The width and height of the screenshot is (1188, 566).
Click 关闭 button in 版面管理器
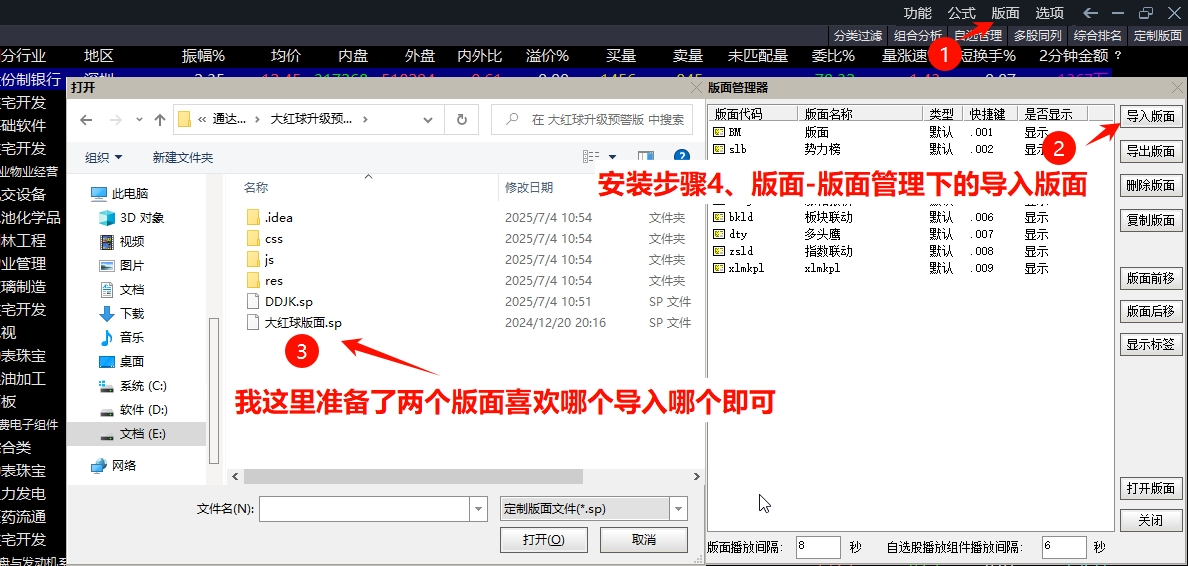[1150, 521]
